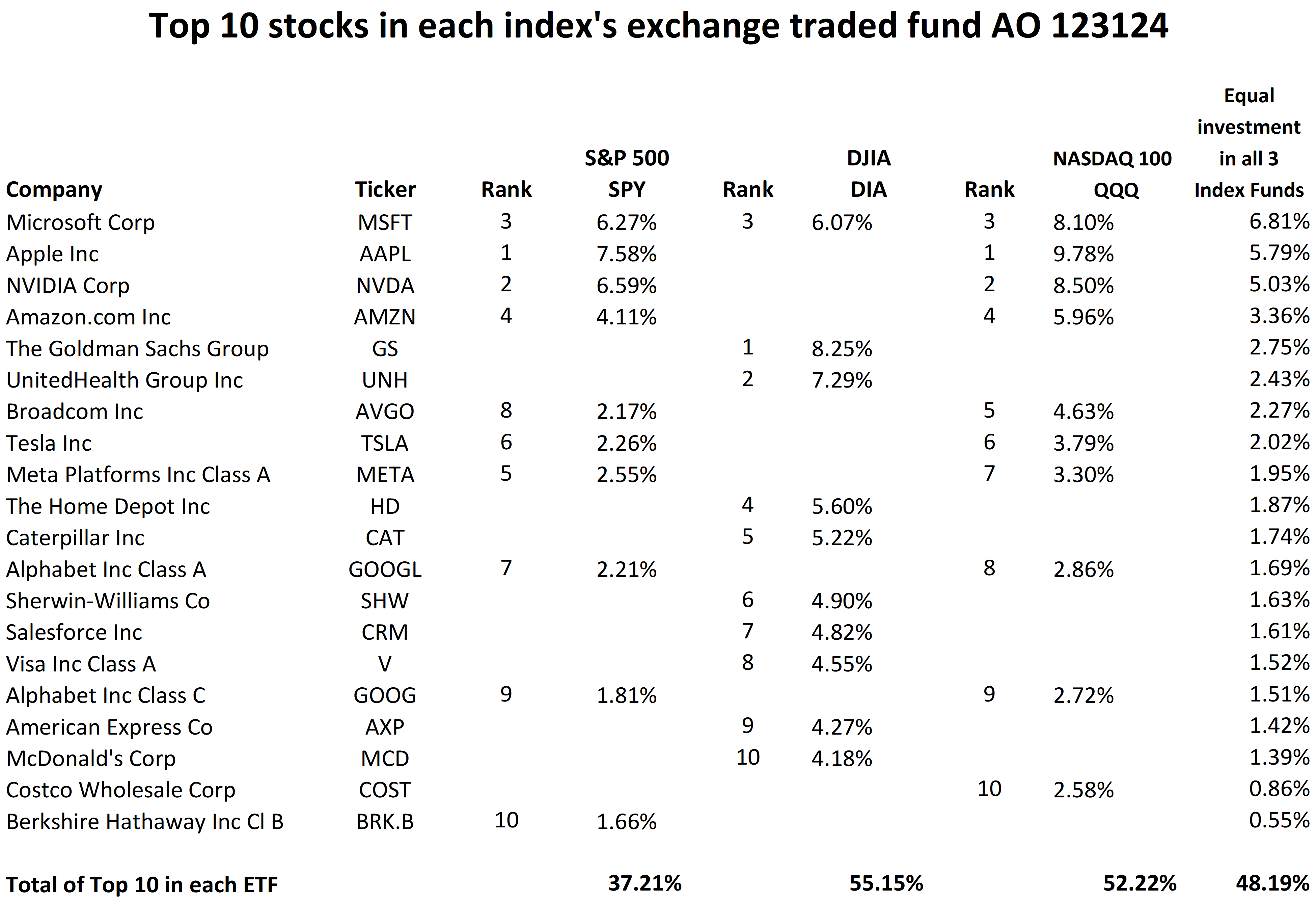Click the table title text
This screenshot has height=901, width=1316.
pos(658,26)
